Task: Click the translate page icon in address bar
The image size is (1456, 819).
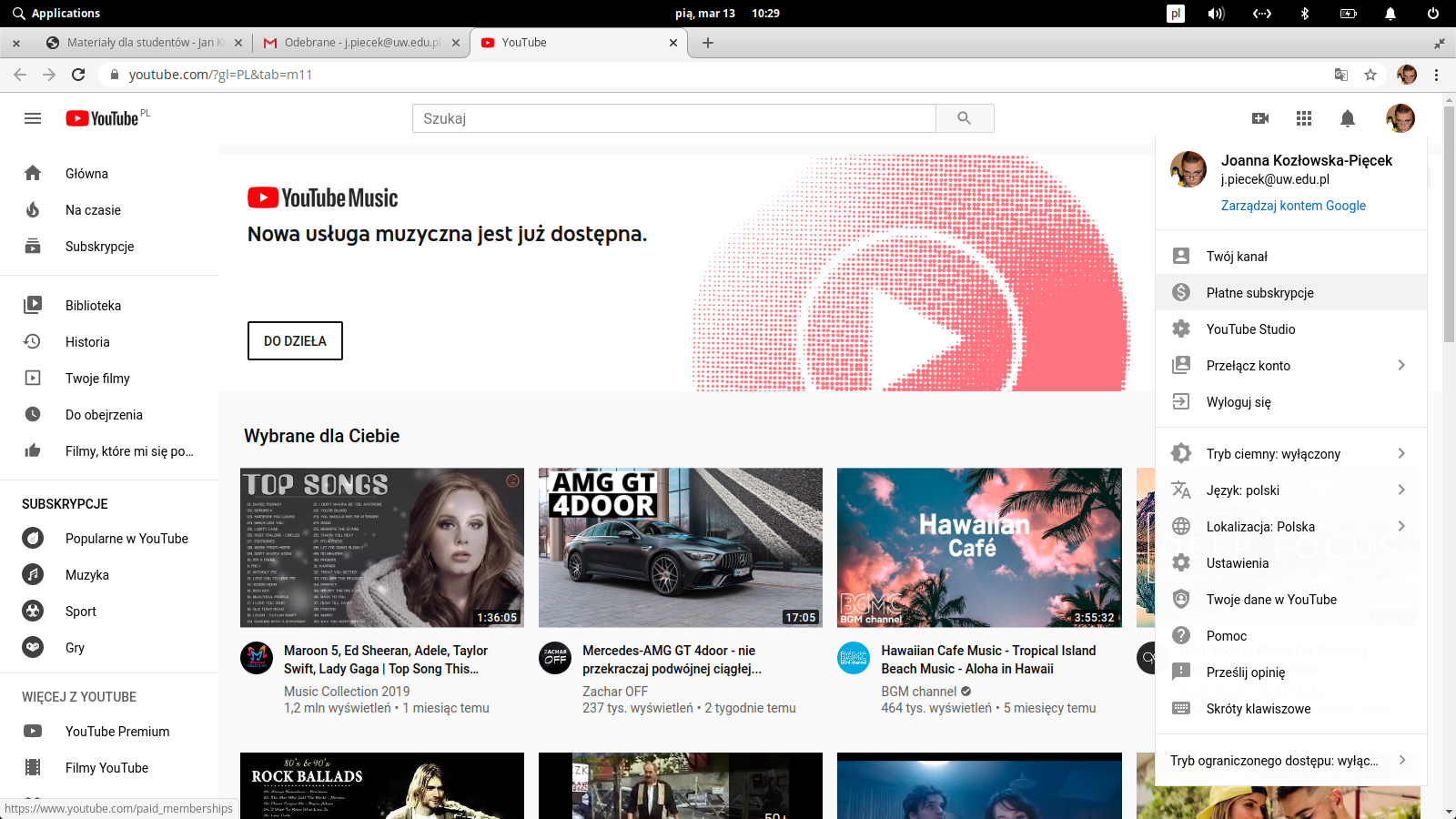Action: [x=1341, y=75]
